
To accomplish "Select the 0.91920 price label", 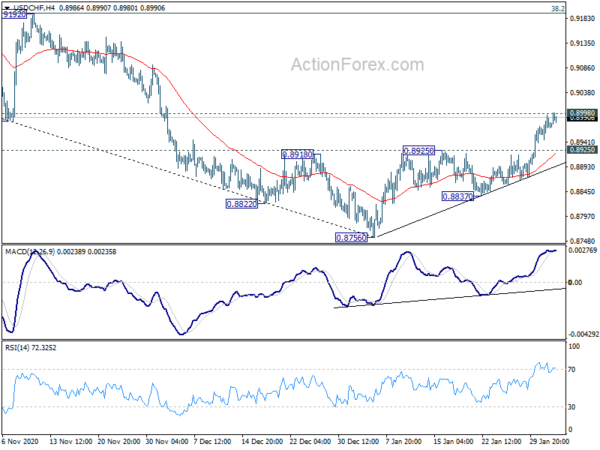I will (15, 15).
